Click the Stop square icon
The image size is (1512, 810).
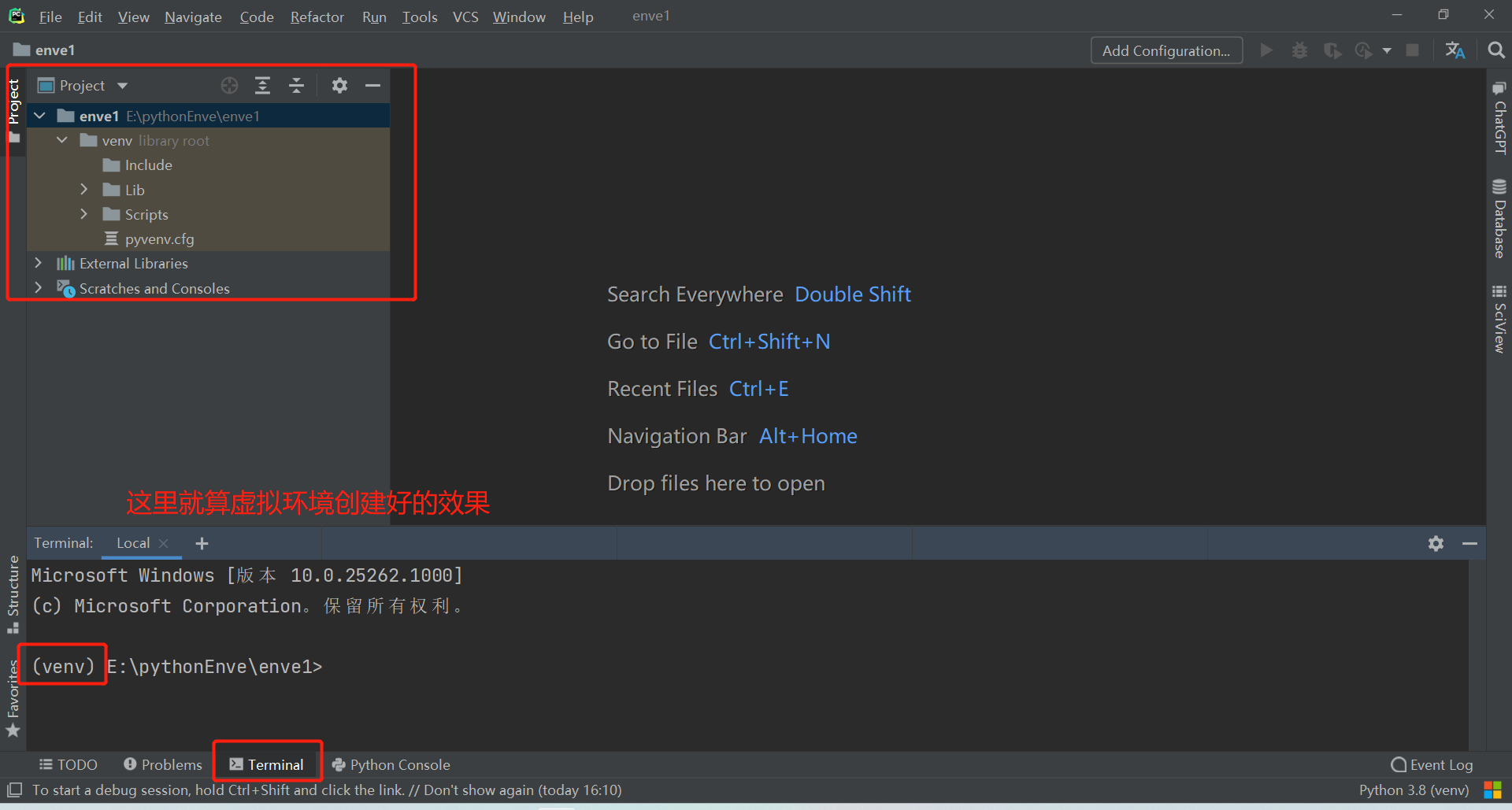(x=1413, y=50)
